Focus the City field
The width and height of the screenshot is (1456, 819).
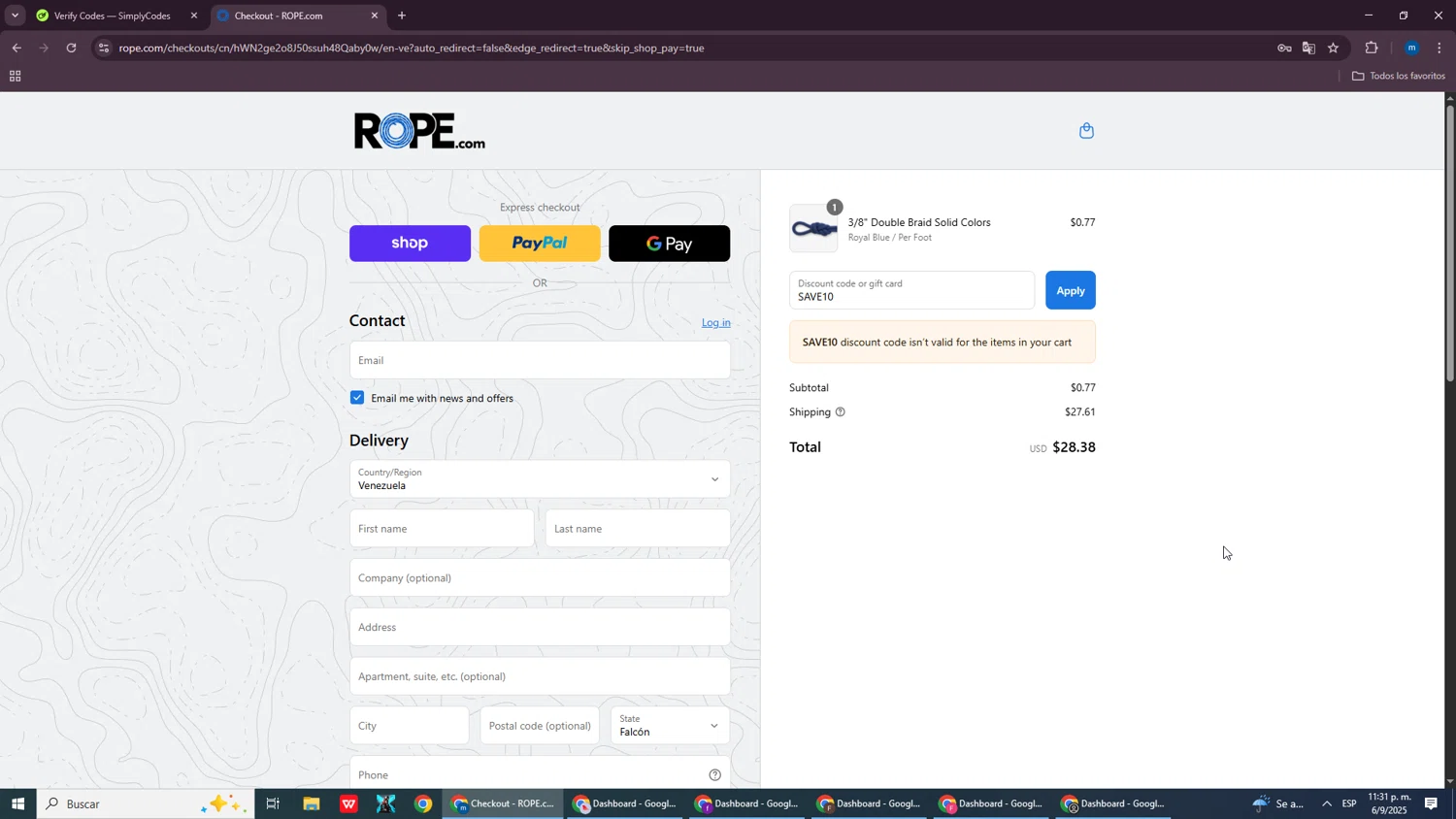point(409,726)
